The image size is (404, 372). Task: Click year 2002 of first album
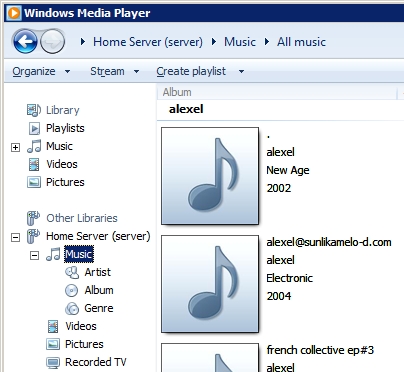[x=279, y=188]
